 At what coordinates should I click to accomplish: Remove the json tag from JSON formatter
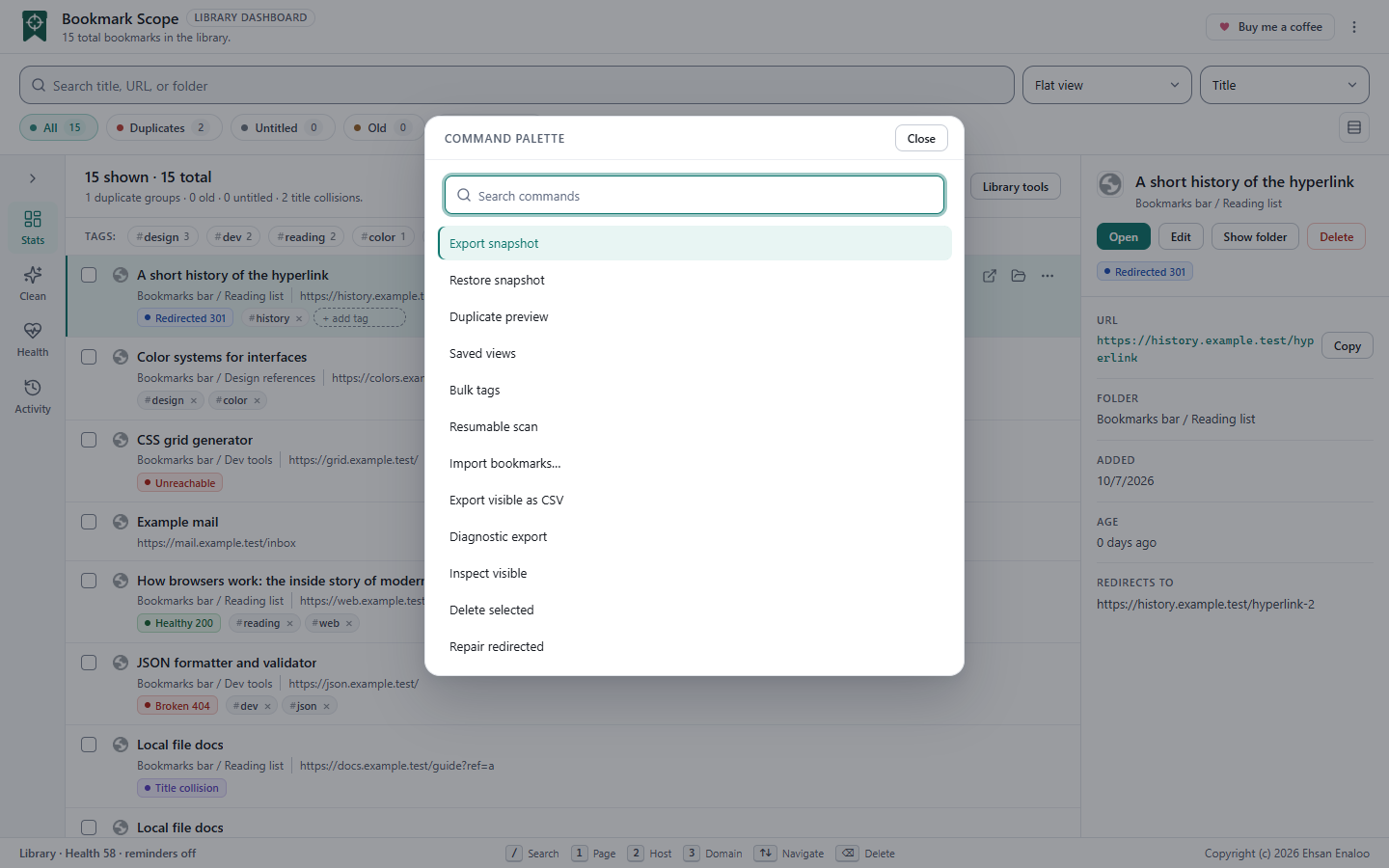pyautogui.click(x=326, y=707)
